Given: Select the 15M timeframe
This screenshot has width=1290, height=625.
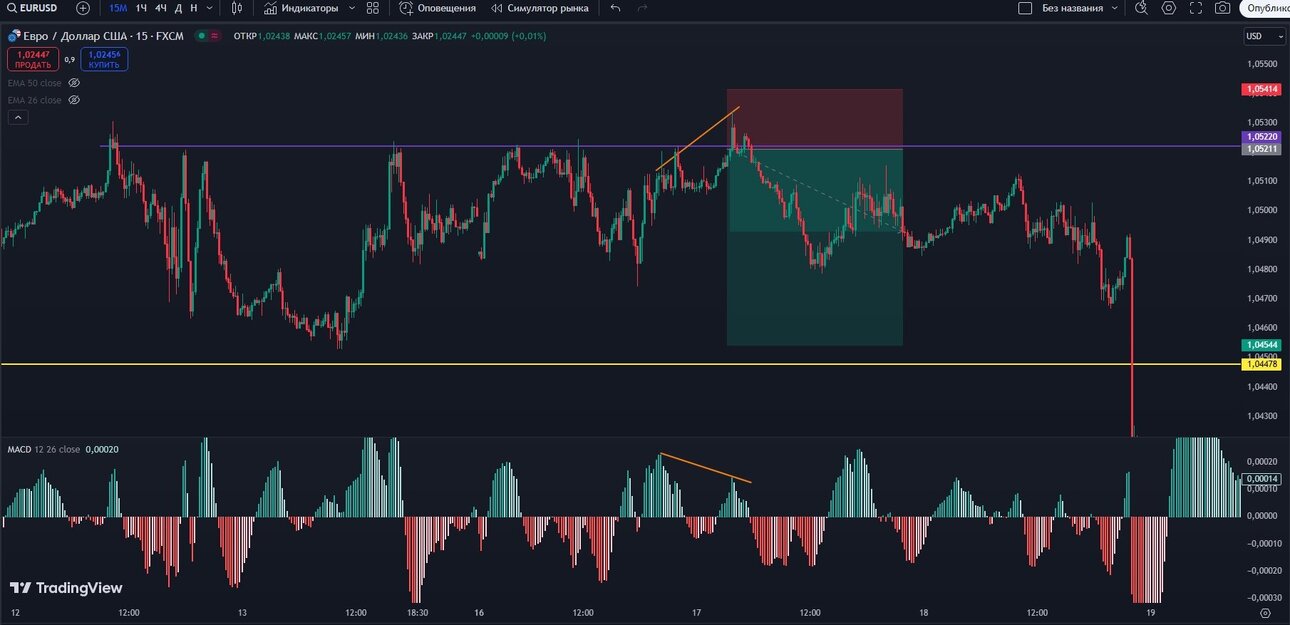Looking at the screenshot, I should pyautogui.click(x=118, y=8).
